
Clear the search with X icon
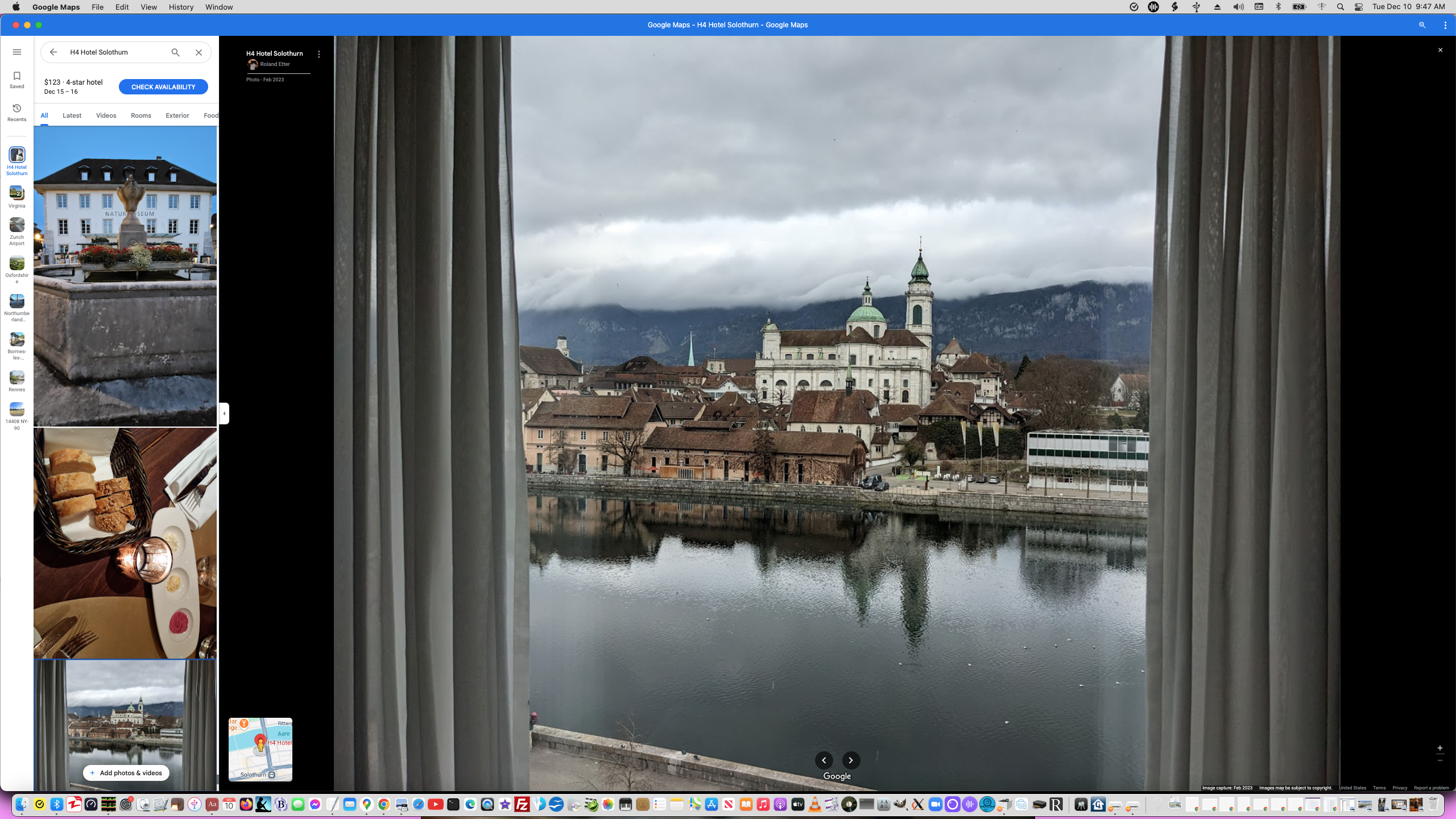coord(198,52)
